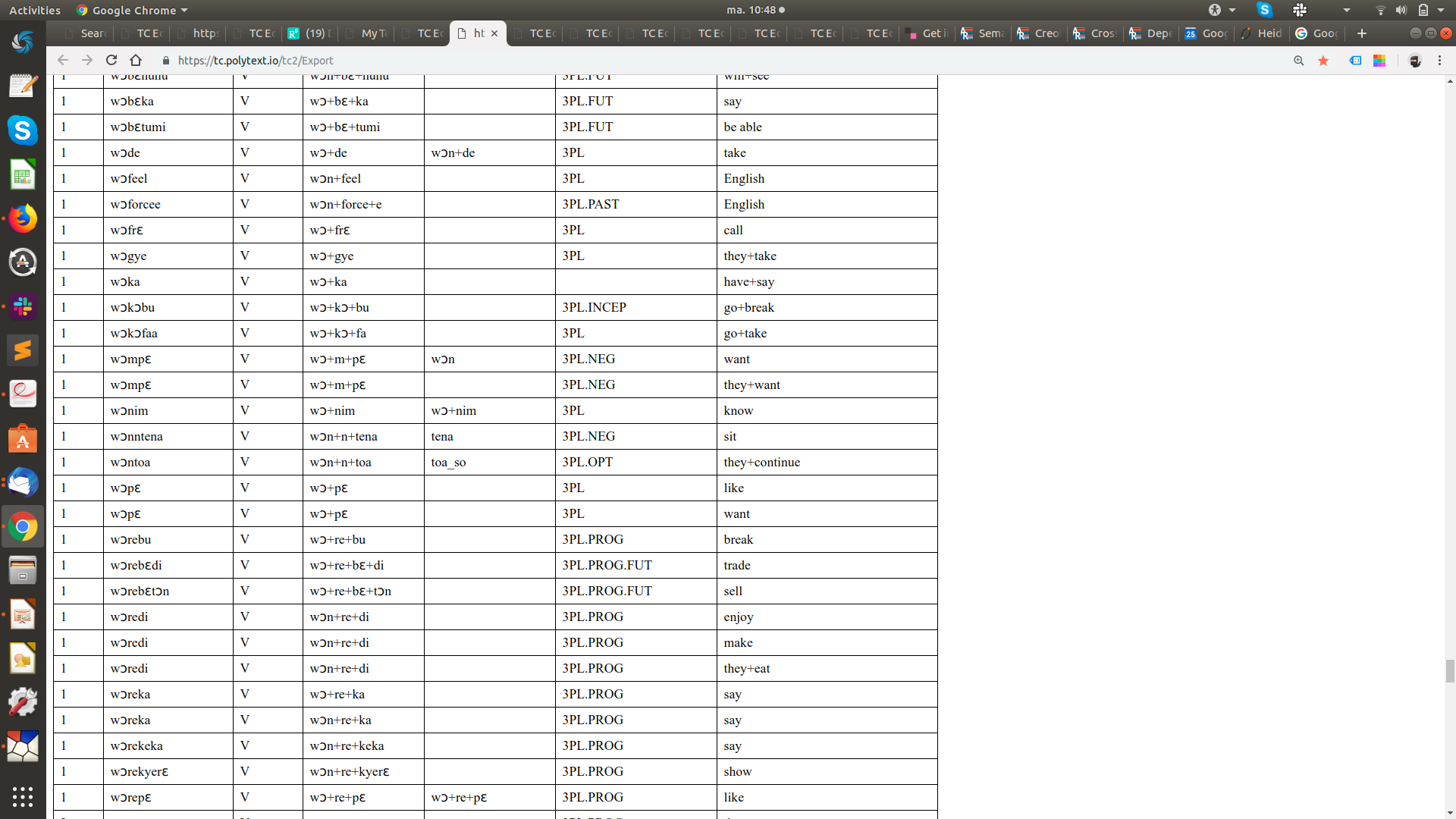Open the system power menu arrow
The height and width of the screenshot is (819, 1456).
[x=1441, y=10]
